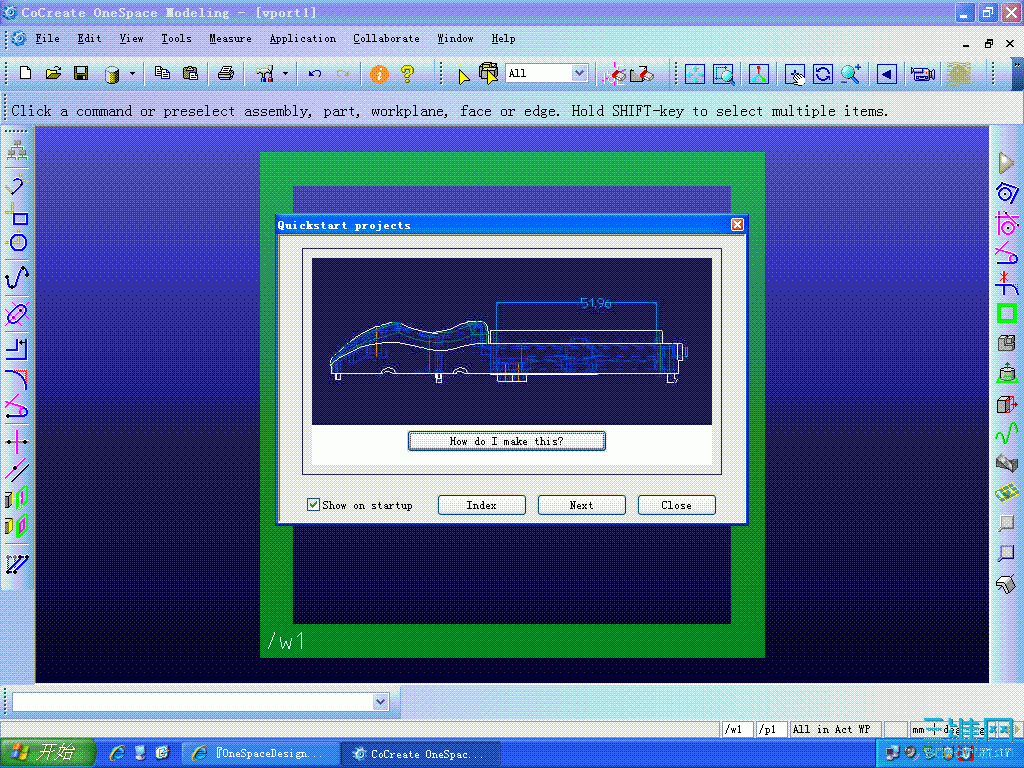Click the Copy icon in the toolbar

[x=162, y=73]
